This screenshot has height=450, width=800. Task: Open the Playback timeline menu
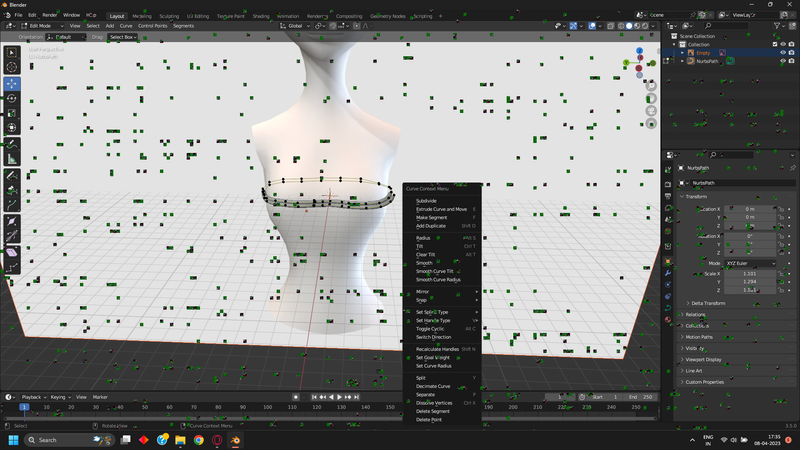[33, 397]
